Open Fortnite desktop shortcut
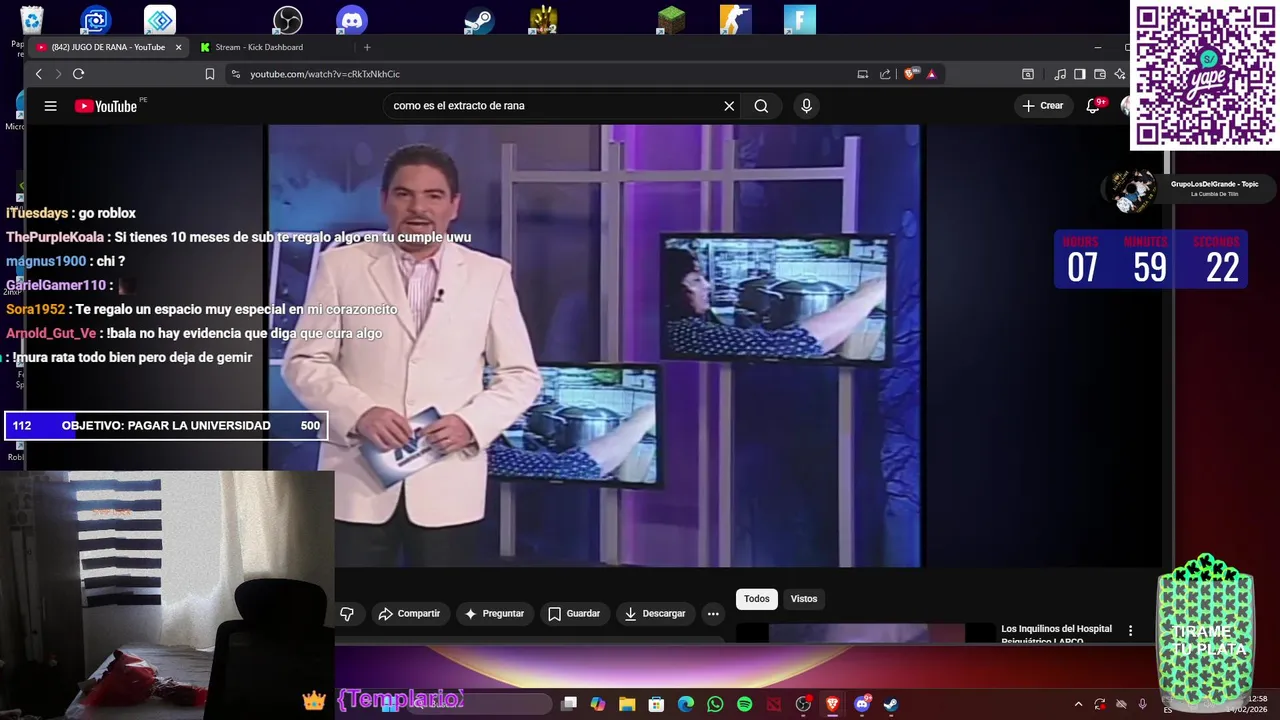 click(x=800, y=20)
